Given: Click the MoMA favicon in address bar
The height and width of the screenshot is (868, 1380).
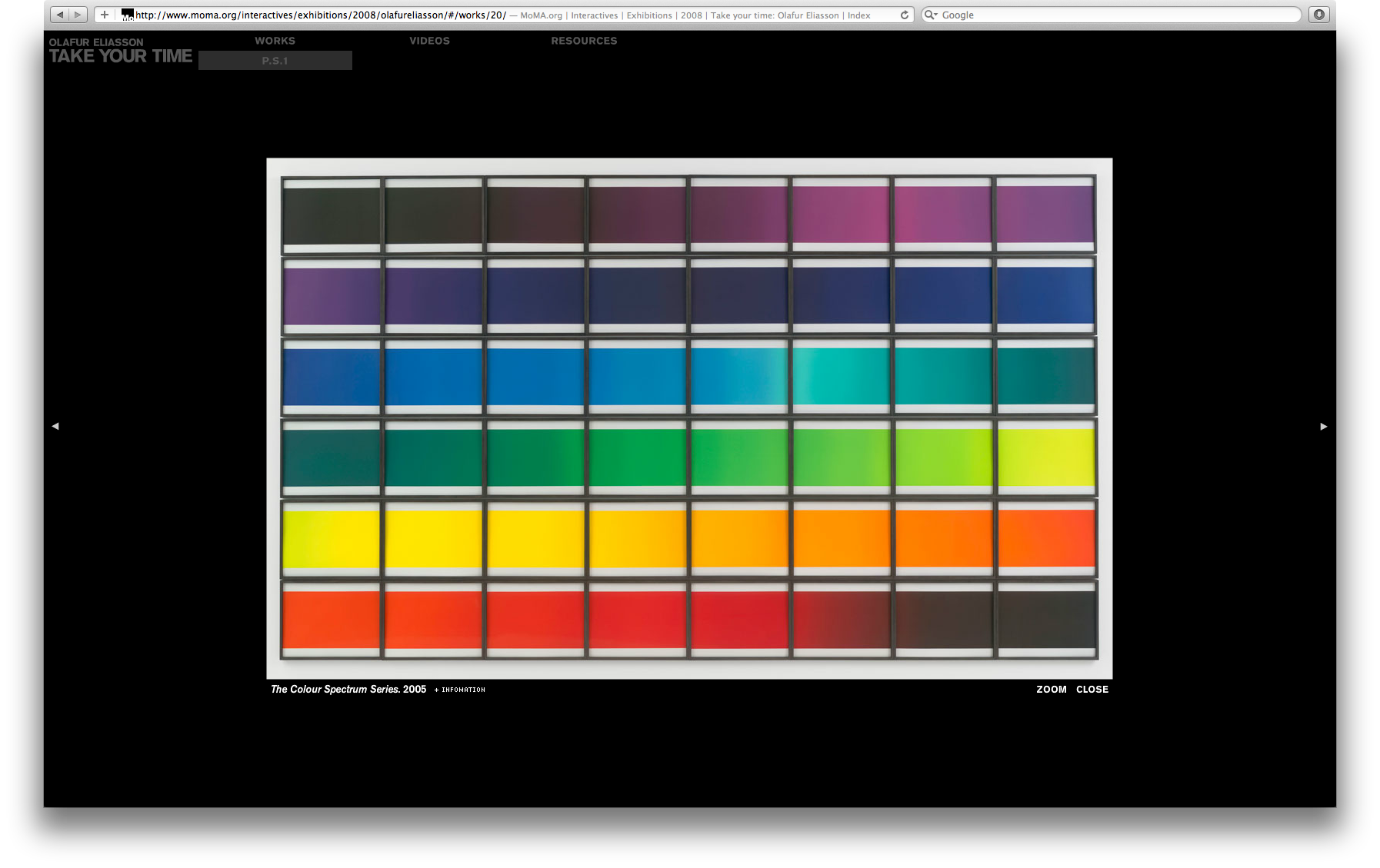Looking at the screenshot, I should 128,15.
